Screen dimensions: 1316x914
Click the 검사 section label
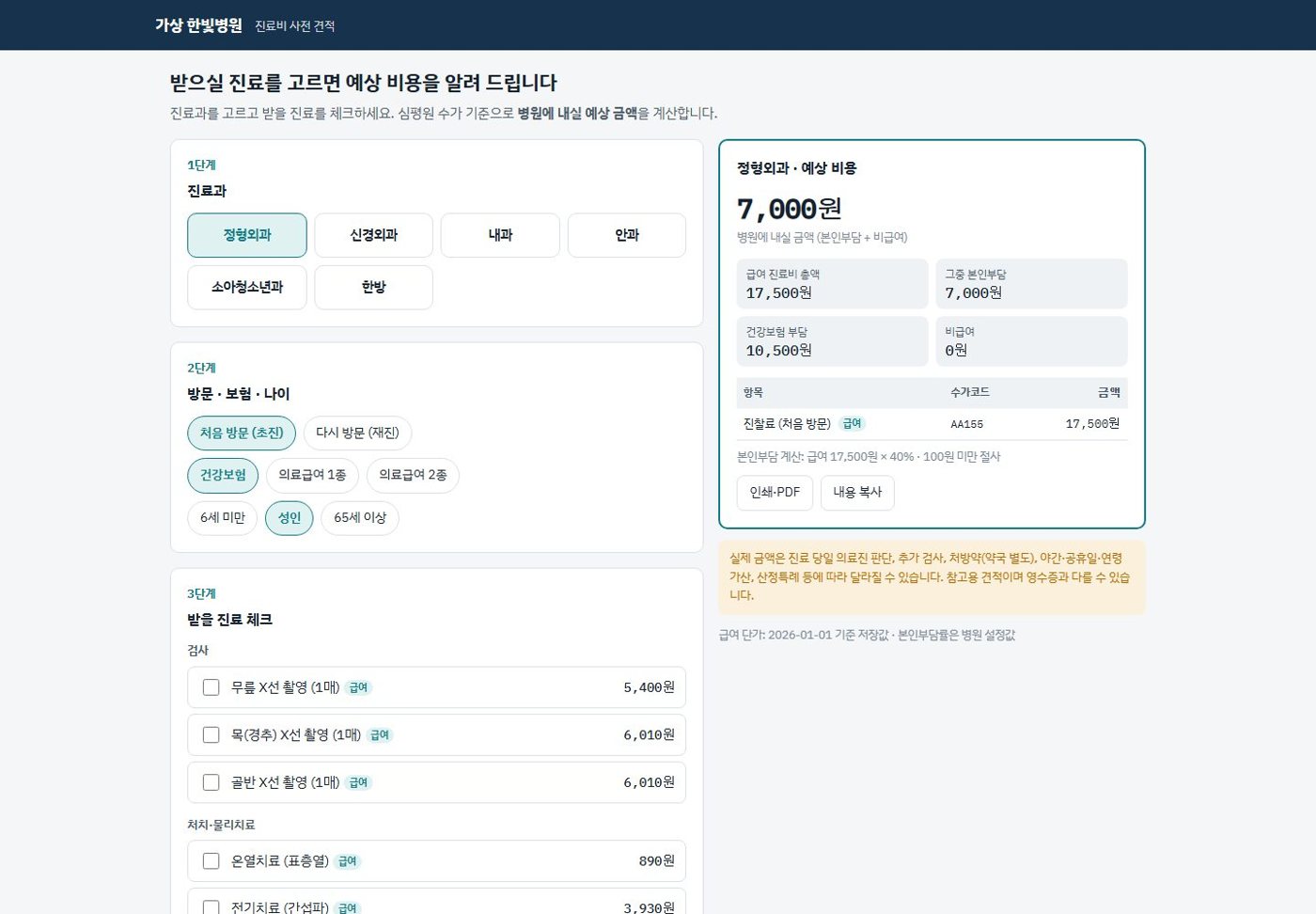tap(197, 651)
